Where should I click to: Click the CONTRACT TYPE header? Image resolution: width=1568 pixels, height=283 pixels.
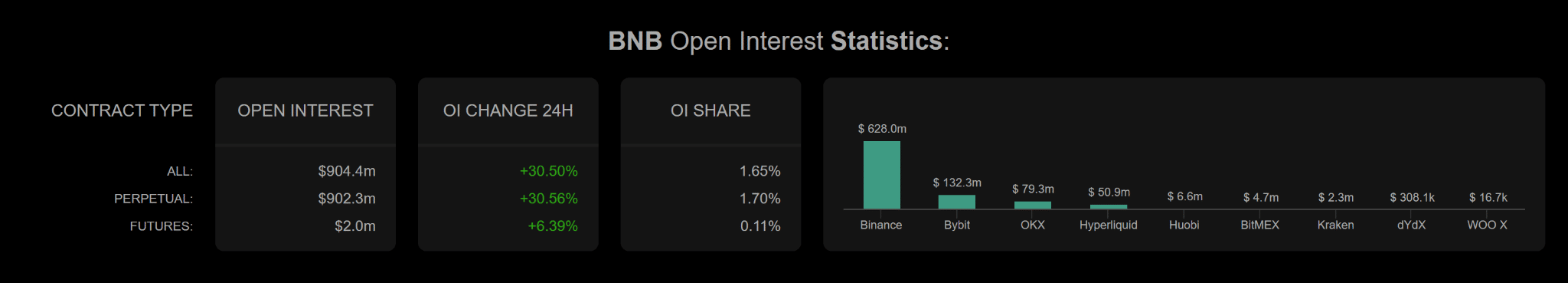pos(122,110)
